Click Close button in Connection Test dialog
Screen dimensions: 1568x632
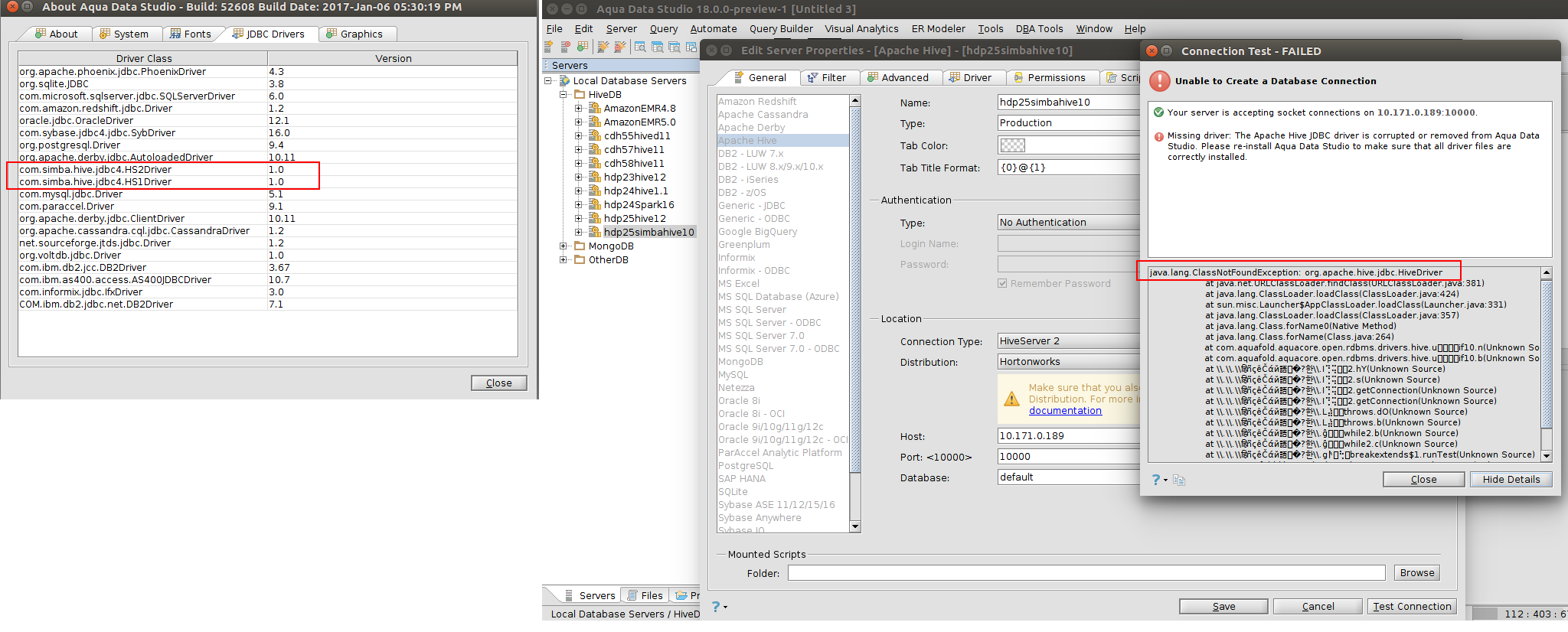1423,479
